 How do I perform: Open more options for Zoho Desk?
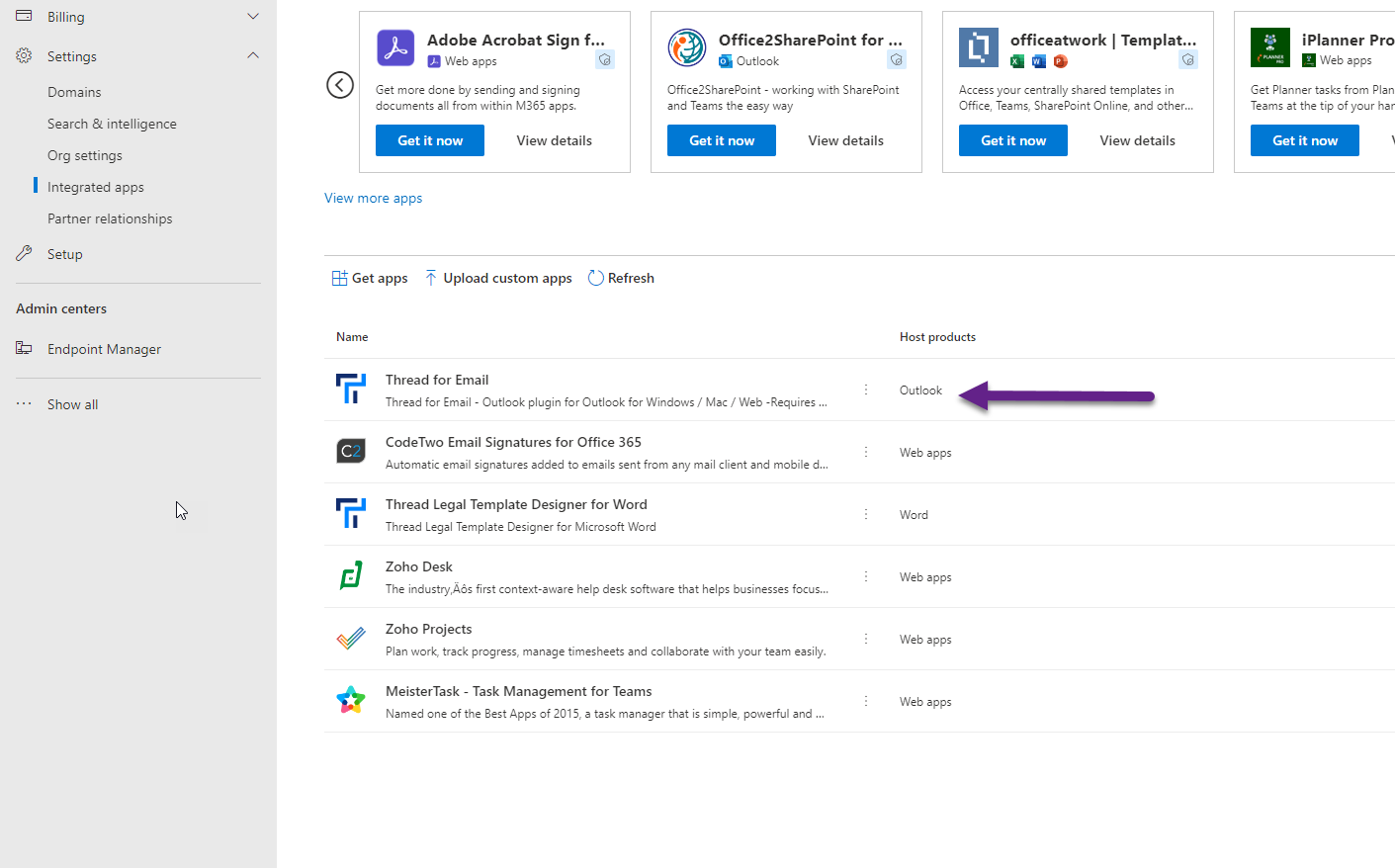866,576
